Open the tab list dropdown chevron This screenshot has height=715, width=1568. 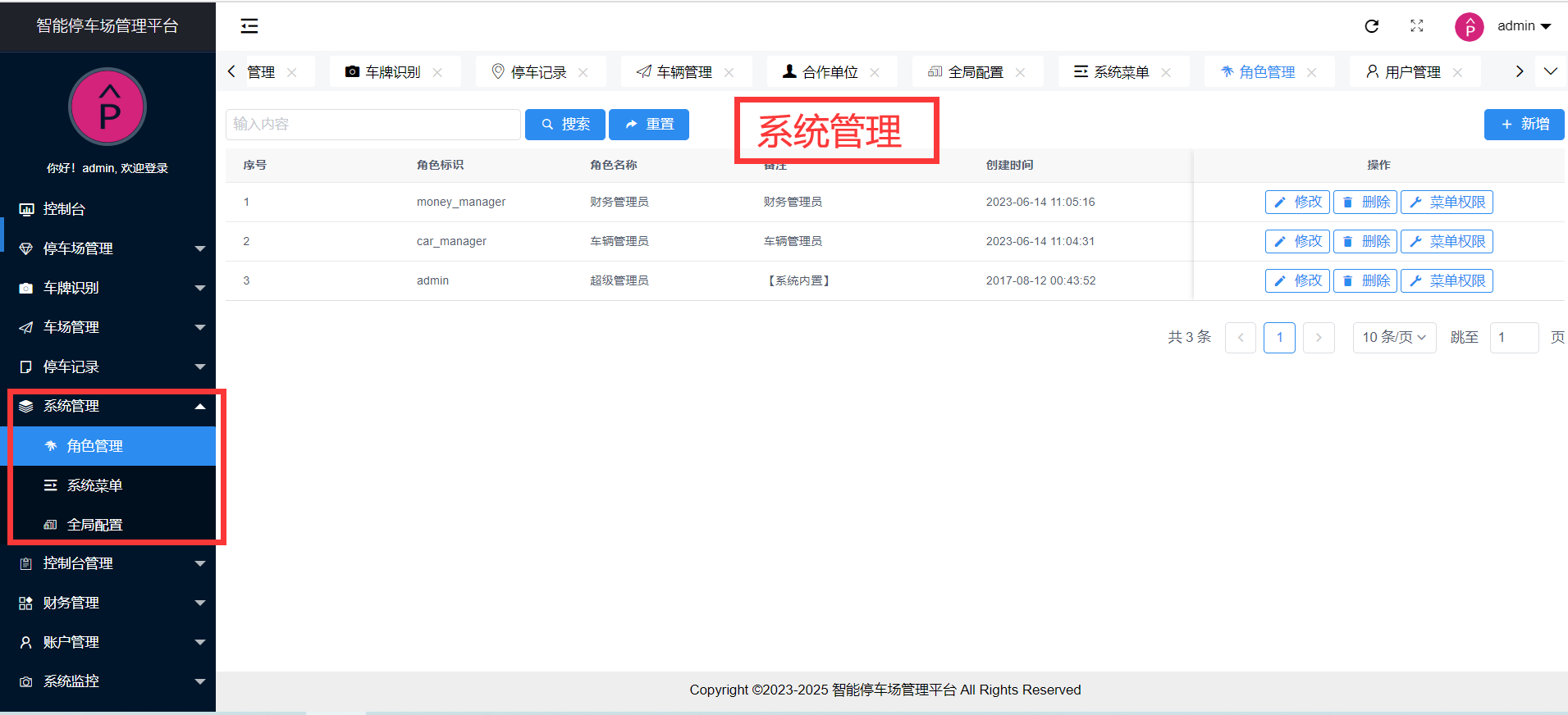pos(1551,71)
